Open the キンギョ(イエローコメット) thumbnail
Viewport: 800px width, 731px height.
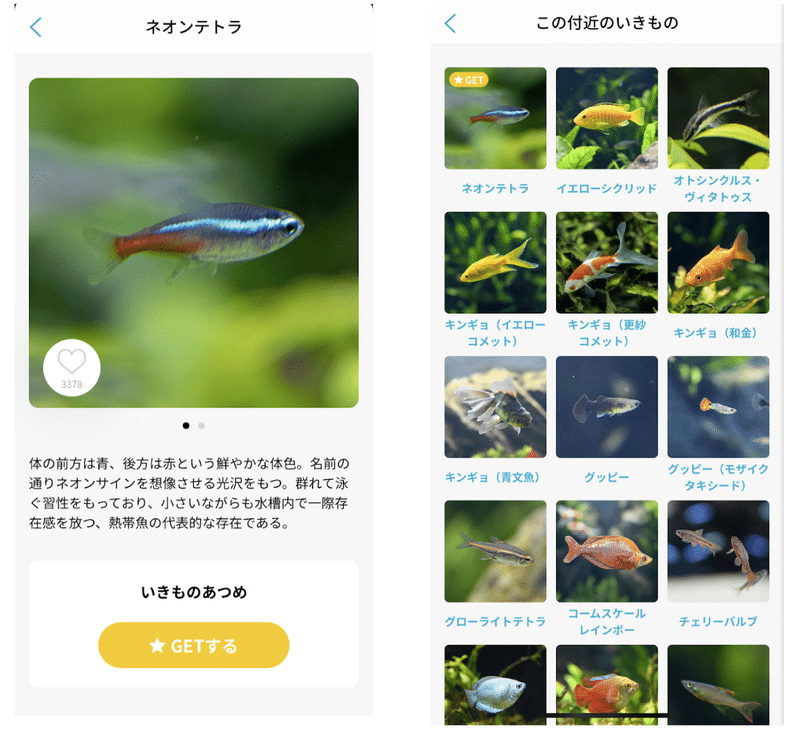[495, 263]
